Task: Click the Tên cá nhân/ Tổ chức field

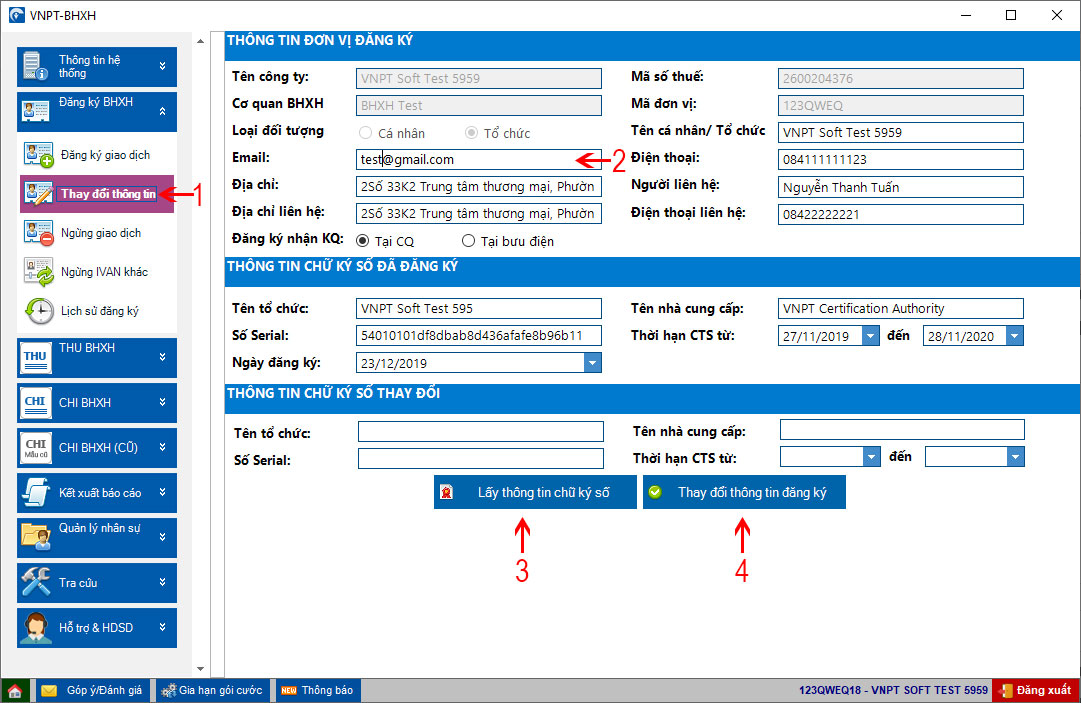Action: tap(900, 132)
